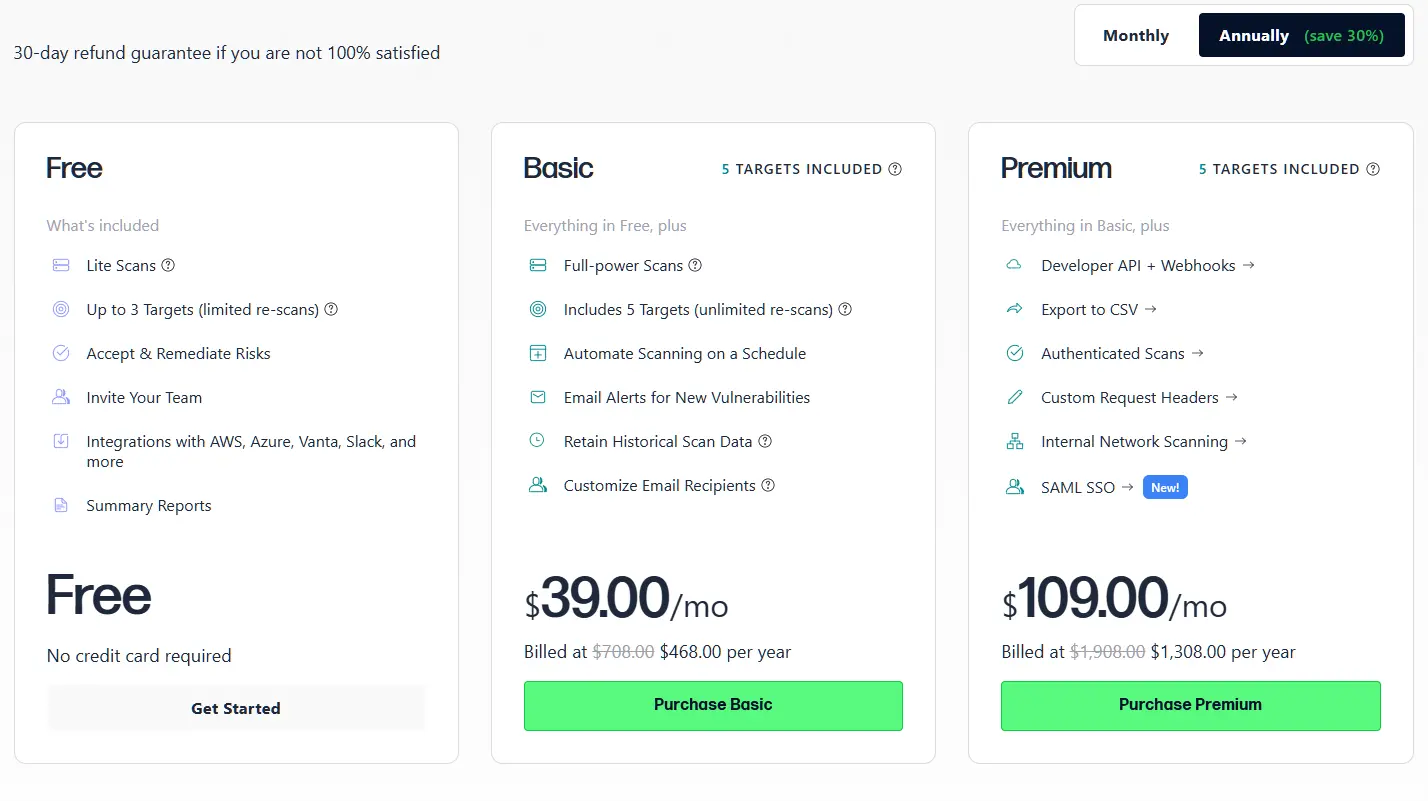Select Annually billing option
The width and height of the screenshot is (1428, 801).
(1301, 36)
